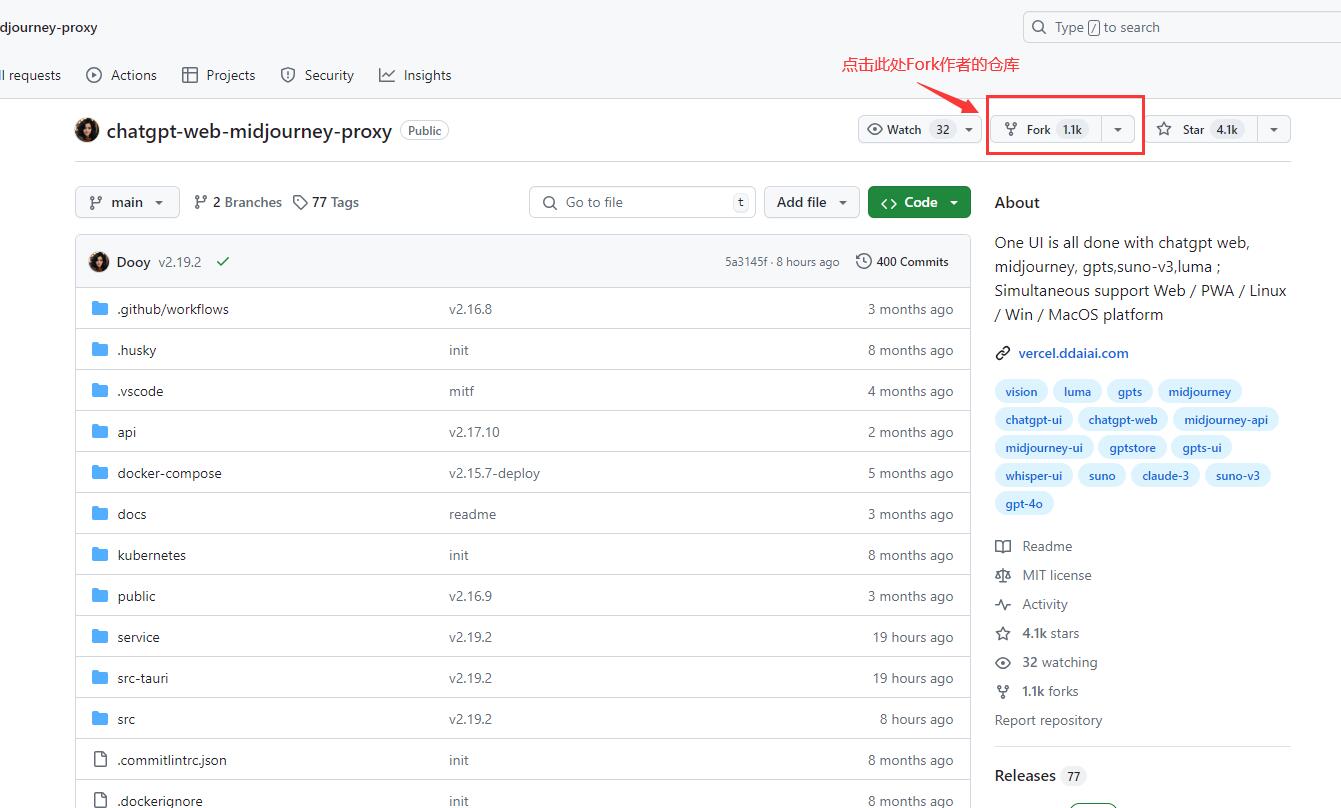Click the Dooy commit author avatar
The height and width of the screenshot is (808, 1341).
point(99,262)
